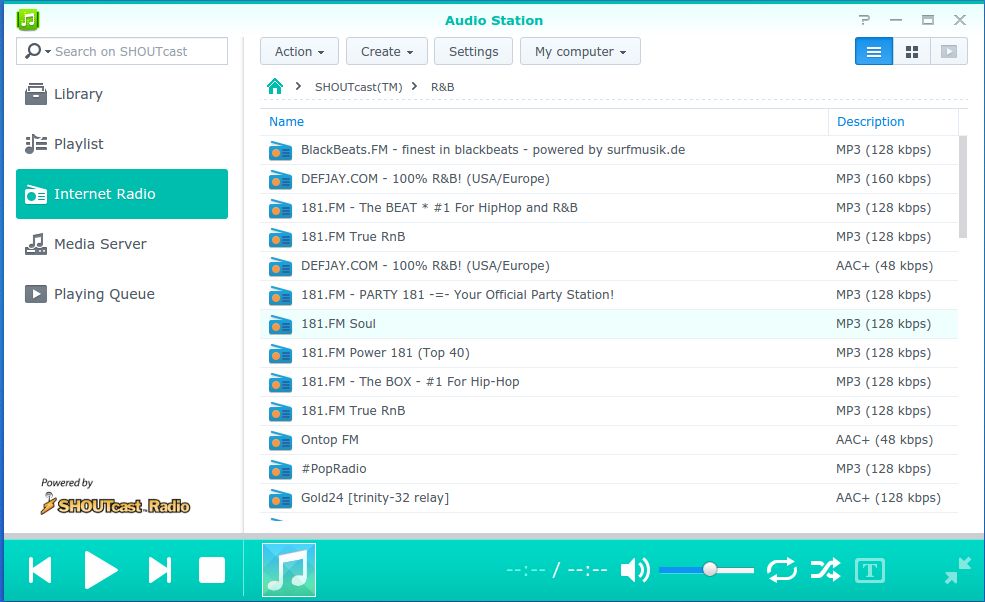Mute audio with speaker icon
This screenshot has height=602, width=985.
point(635,571)
